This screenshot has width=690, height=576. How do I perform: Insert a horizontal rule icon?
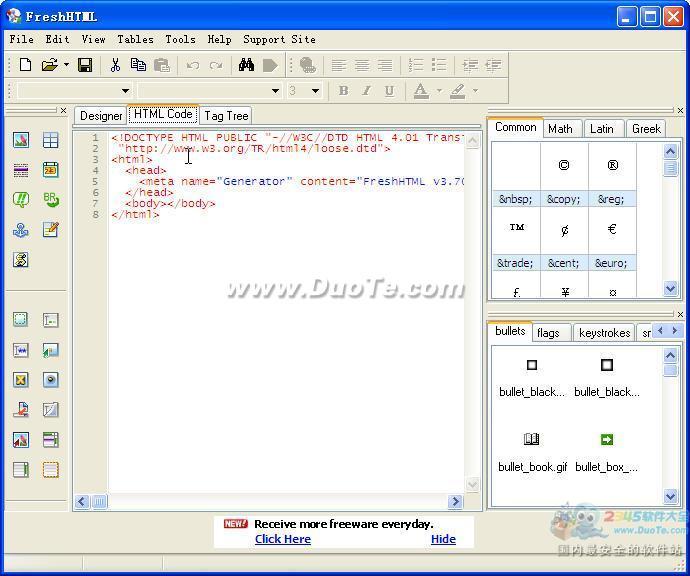21,170
